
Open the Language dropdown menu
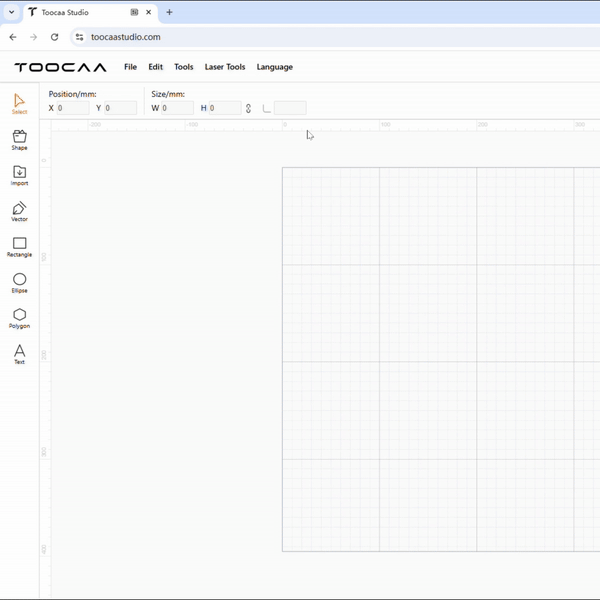coord(274,67)
